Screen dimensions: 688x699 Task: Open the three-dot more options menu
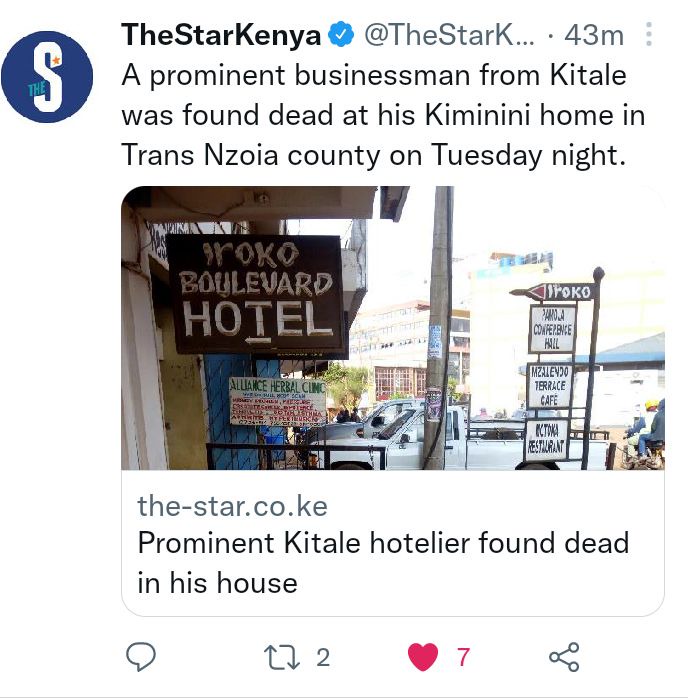[649, 34]
